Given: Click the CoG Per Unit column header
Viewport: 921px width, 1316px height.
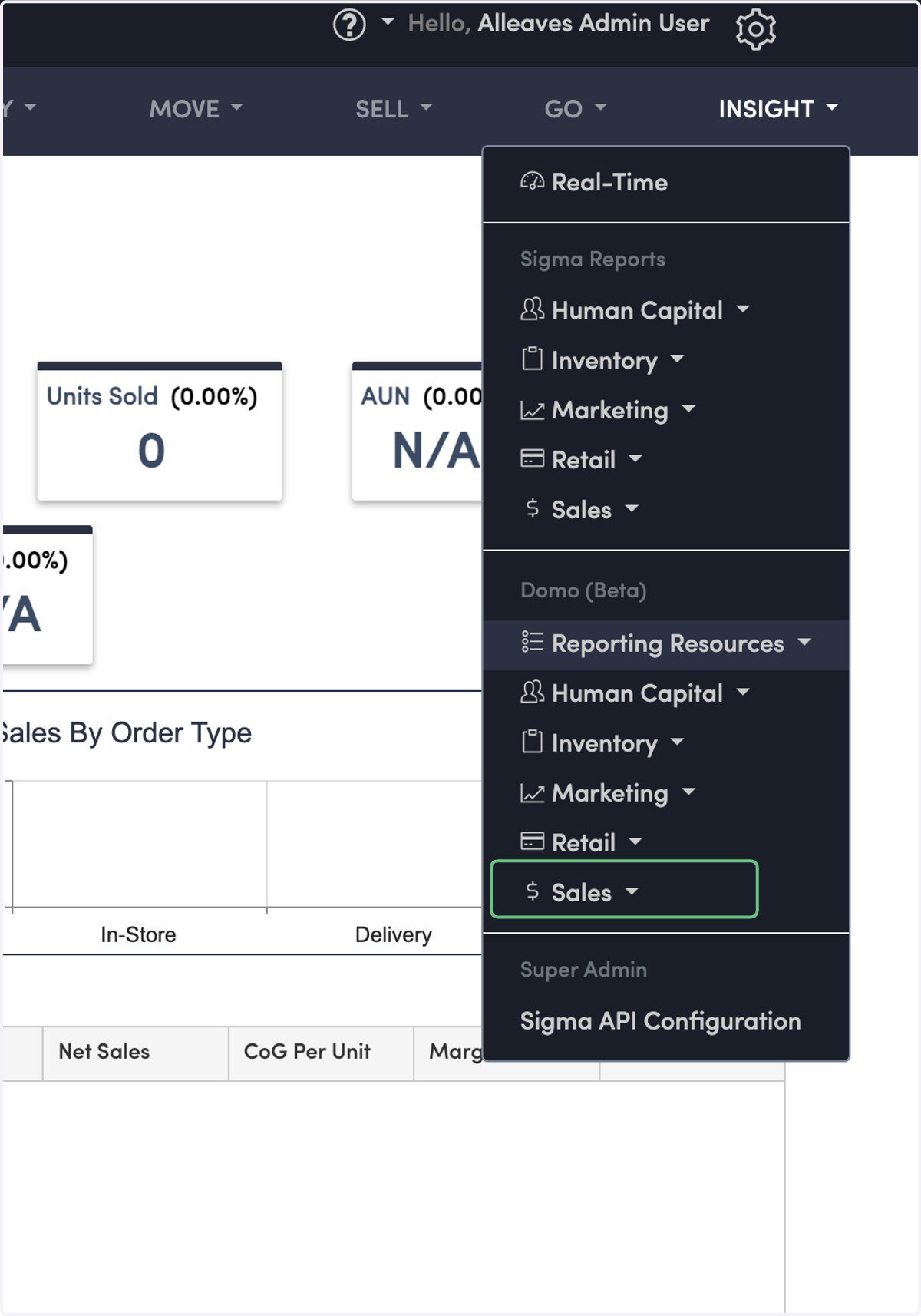Looking at the screenshot, I should click(322, 1053).
